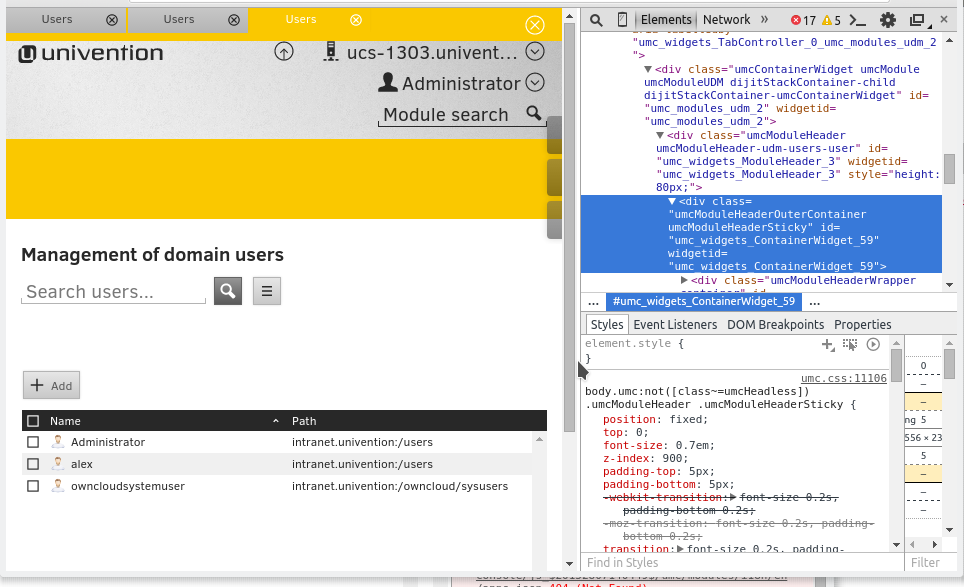Viewport: 964px width, 587px height.
Task: Toggle device mode phone icon in DevTools
Action: point(622,20)
